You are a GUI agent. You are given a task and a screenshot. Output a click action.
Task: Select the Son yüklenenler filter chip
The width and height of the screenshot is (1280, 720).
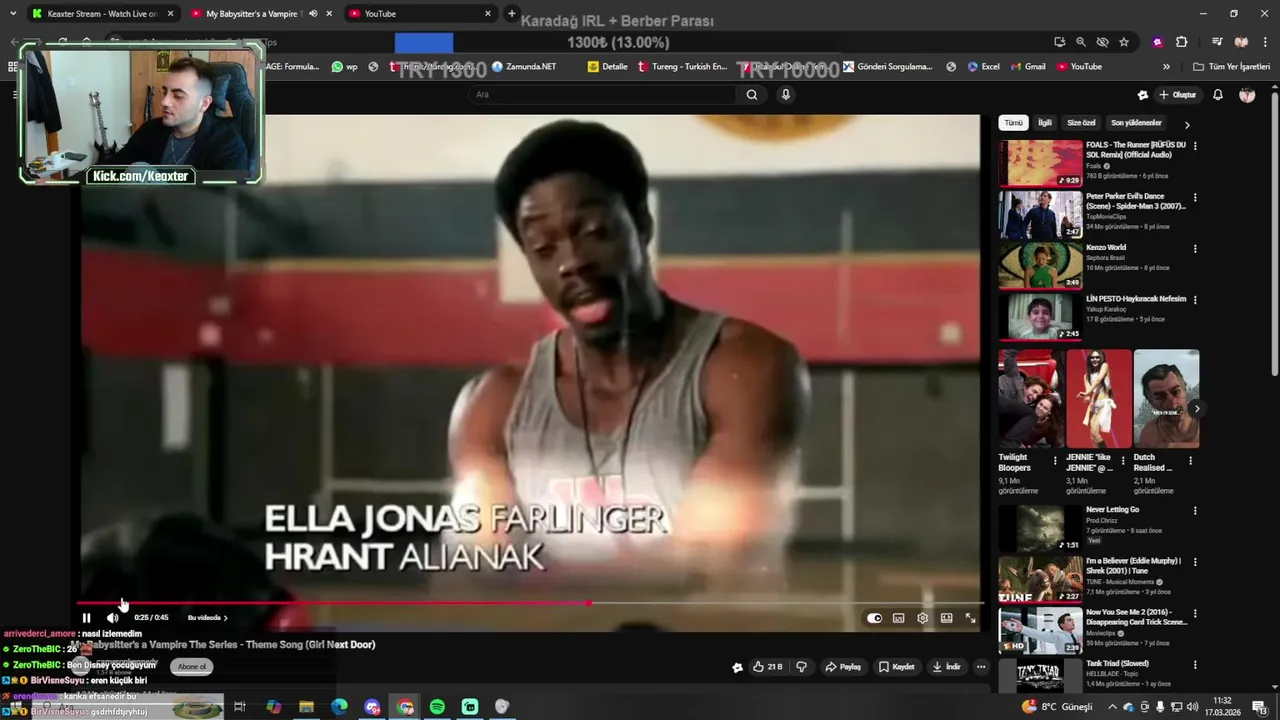click(x=1136, y=123)
